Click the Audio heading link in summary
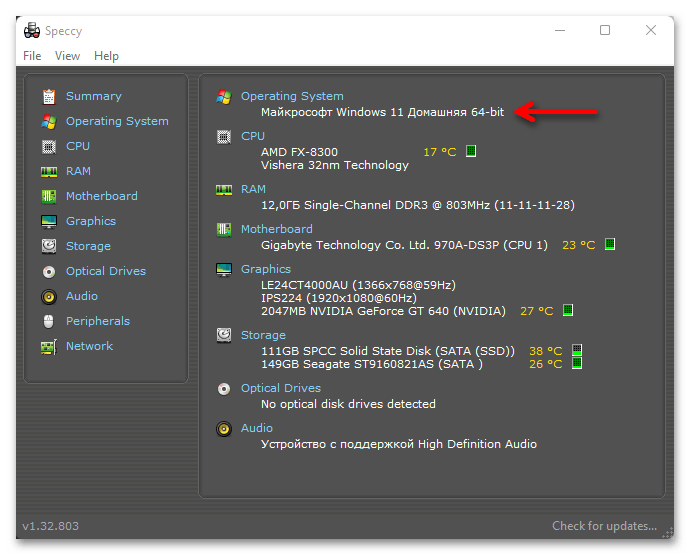 [x=257, y=428]
